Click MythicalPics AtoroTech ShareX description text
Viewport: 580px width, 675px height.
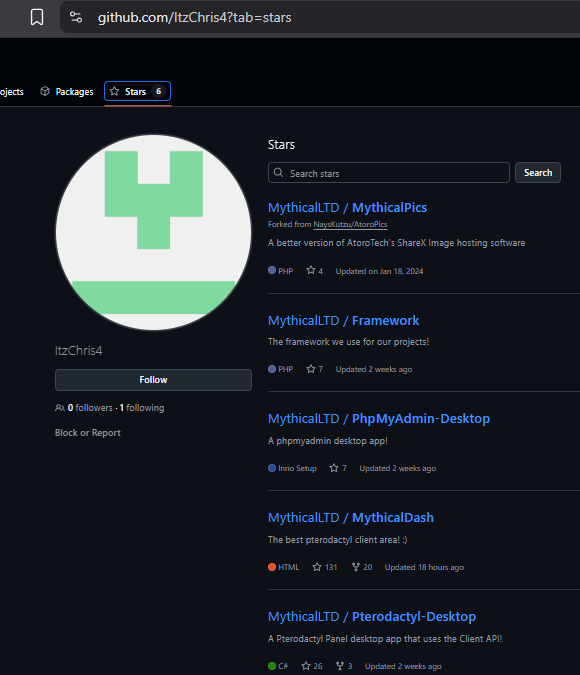coord(397,243)
